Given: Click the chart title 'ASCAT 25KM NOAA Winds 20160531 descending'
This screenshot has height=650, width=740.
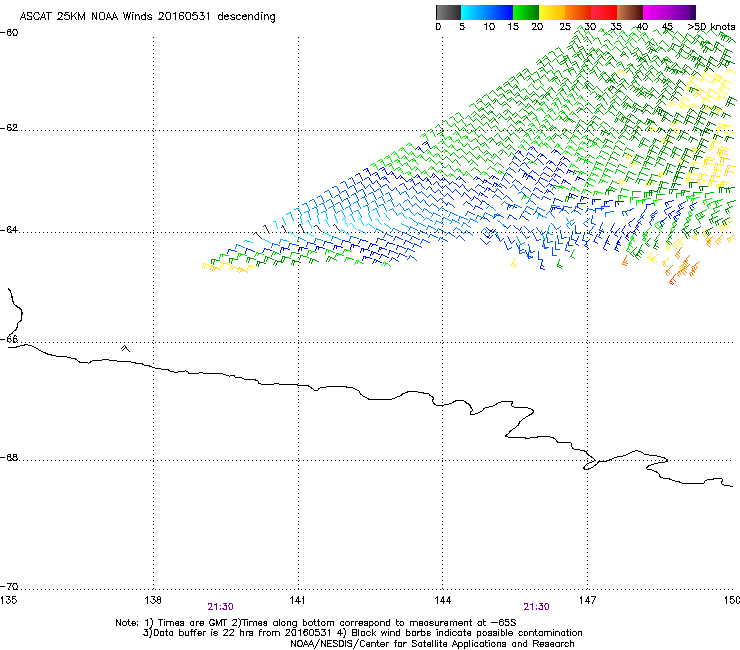Looking at the screenshot, I should coord(147,17).
